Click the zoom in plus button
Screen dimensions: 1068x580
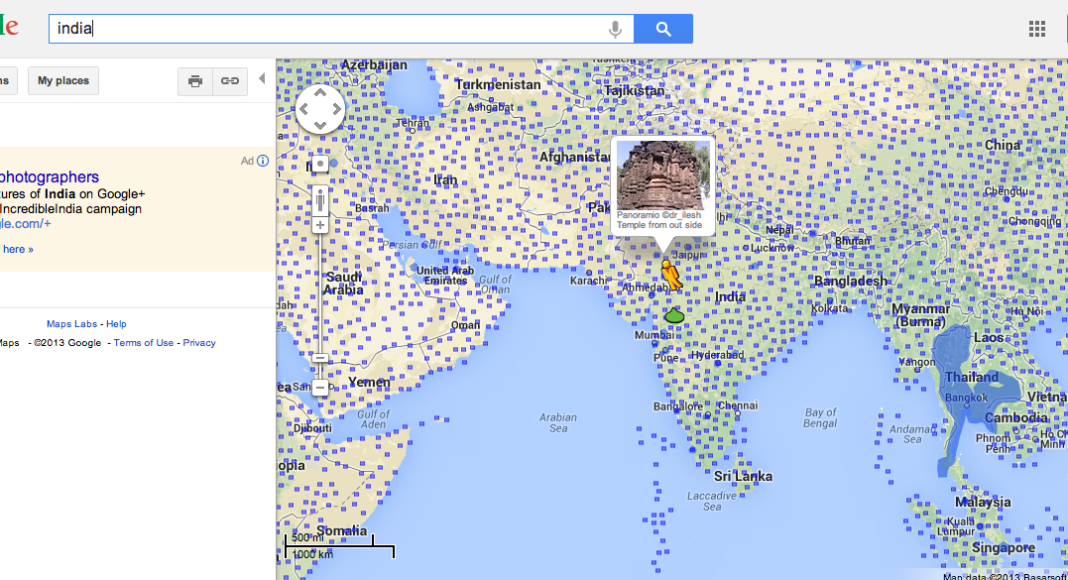click(320, 225)
